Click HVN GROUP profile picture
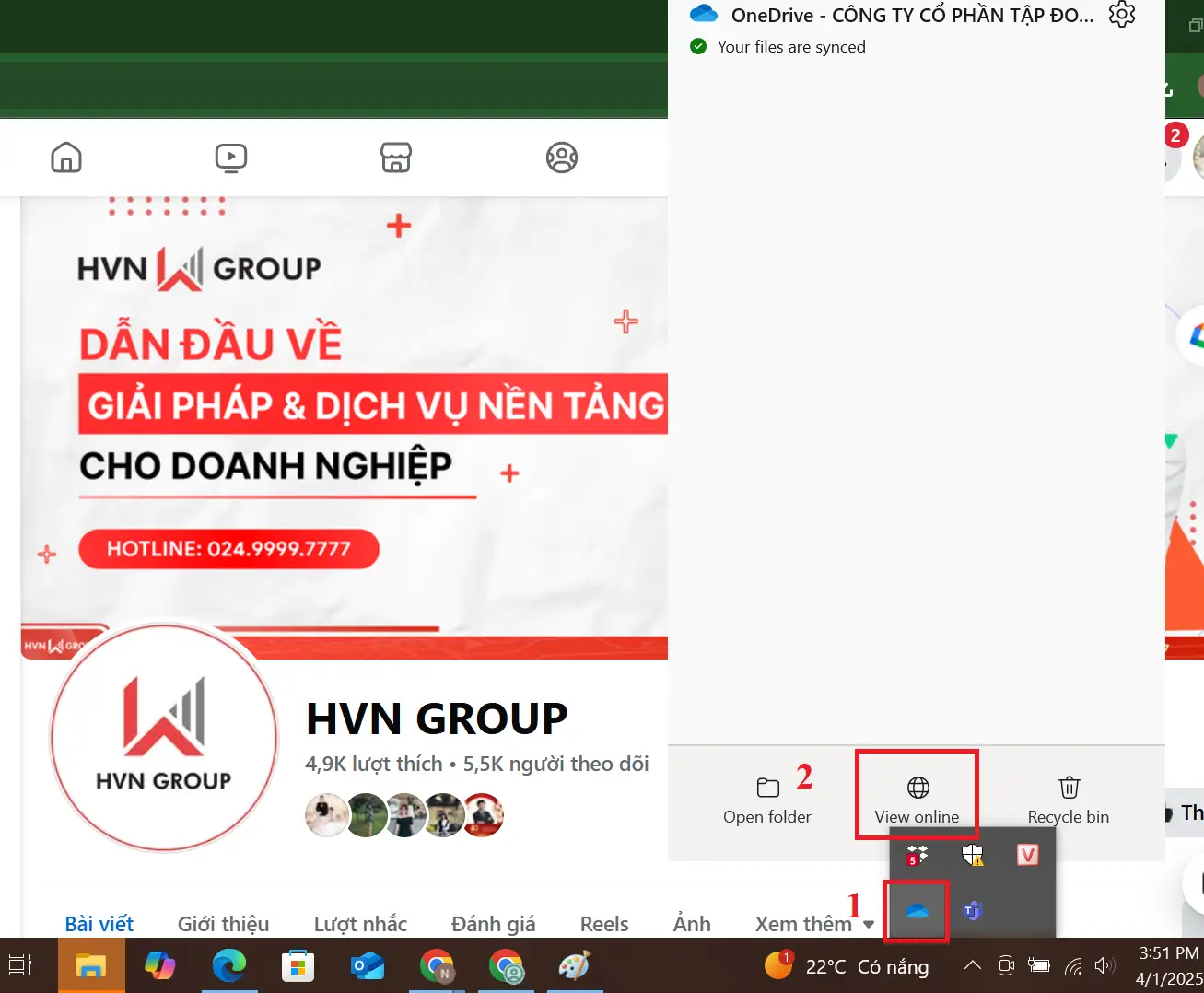The width and height of the screenshot is (1204, 993). click(x=164, y=737)
